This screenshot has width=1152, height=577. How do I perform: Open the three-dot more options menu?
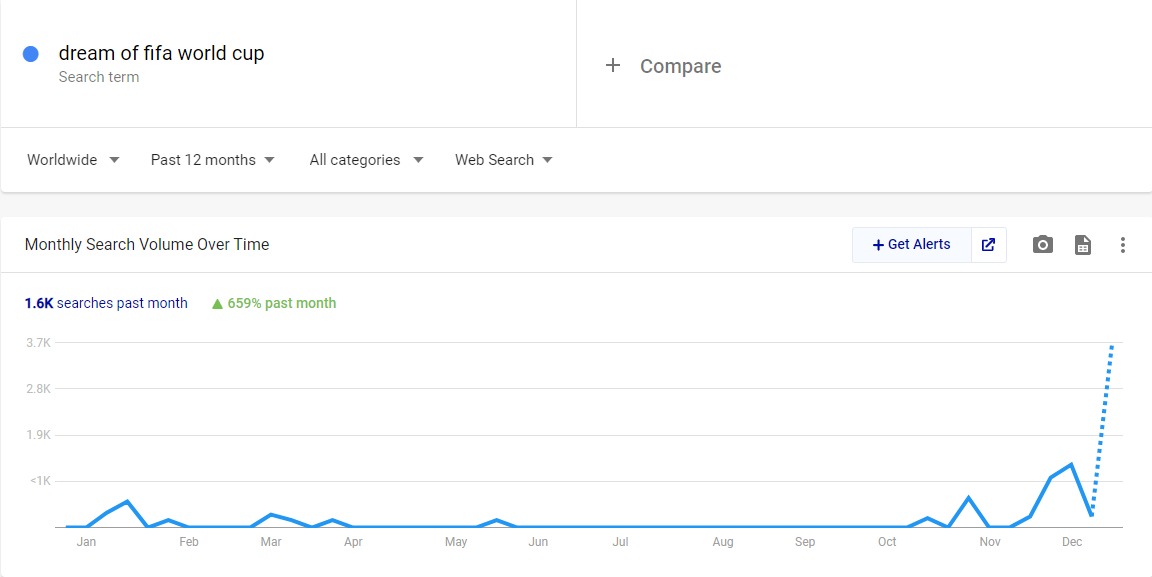pyautogui.click(x=1122, y=245)
